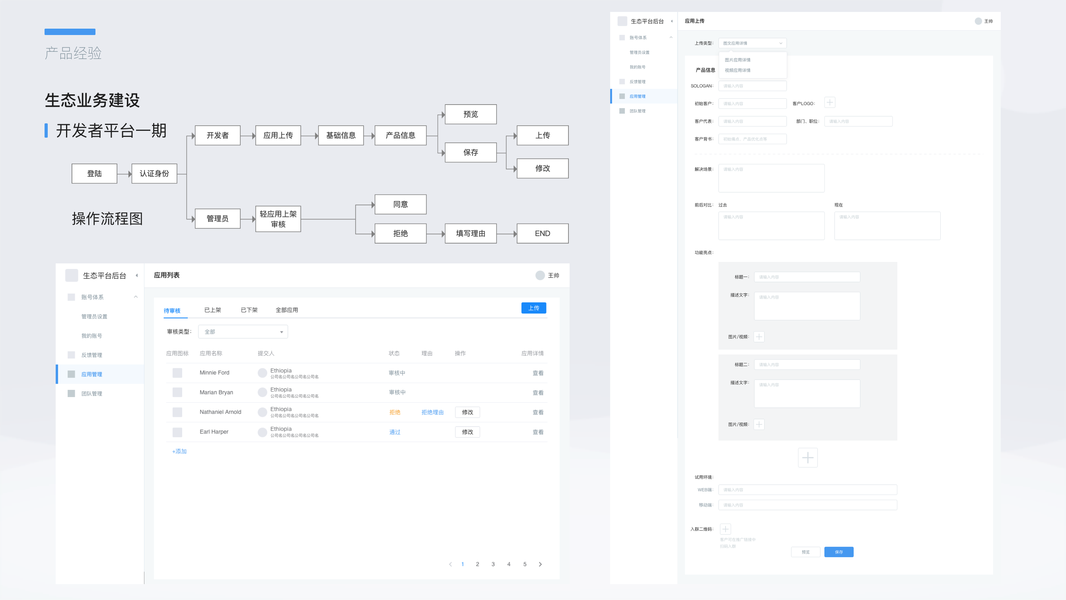The width and height of the screenshot is (1066, 600).
Task: Click the 生态平台后台 logo in 应用列表 window
Action: point(71,275)
